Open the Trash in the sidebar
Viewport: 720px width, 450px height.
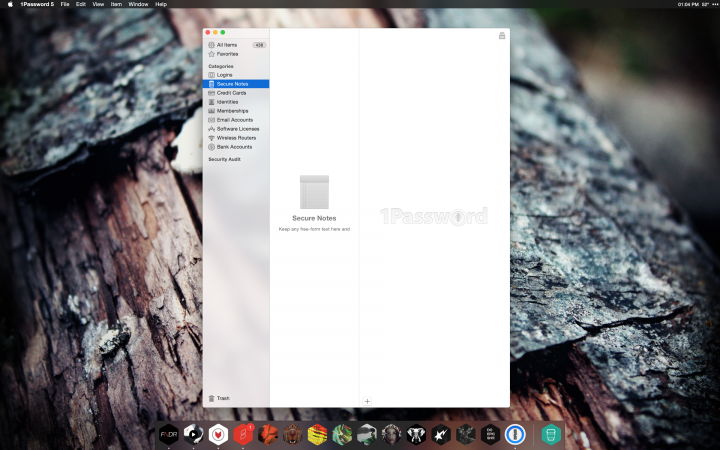click(x=219, y=398)
